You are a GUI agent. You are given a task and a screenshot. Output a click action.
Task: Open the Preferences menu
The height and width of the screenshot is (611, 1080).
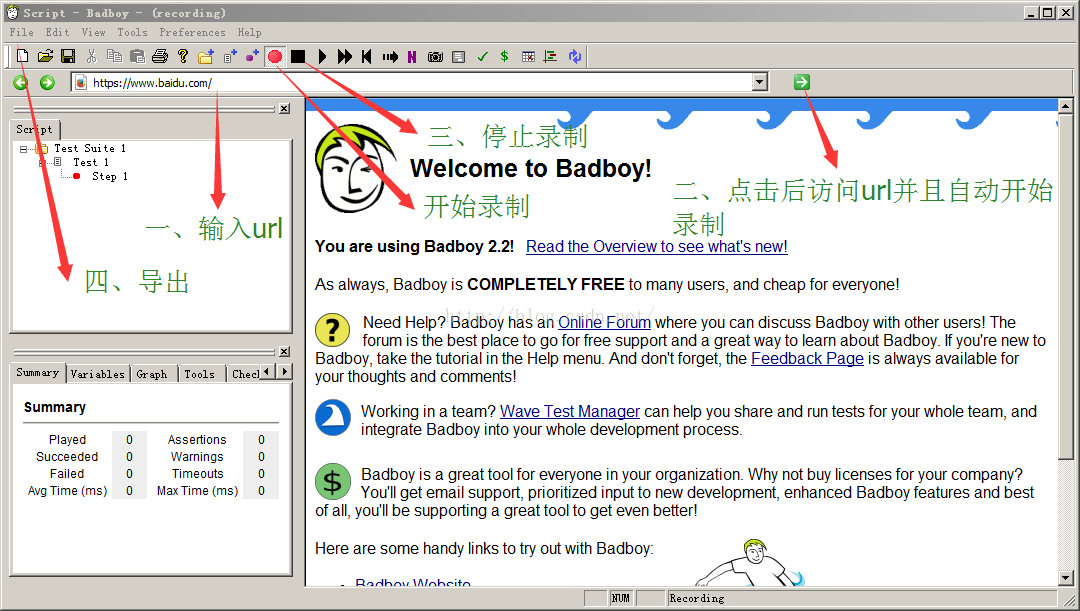coord(192,32)
